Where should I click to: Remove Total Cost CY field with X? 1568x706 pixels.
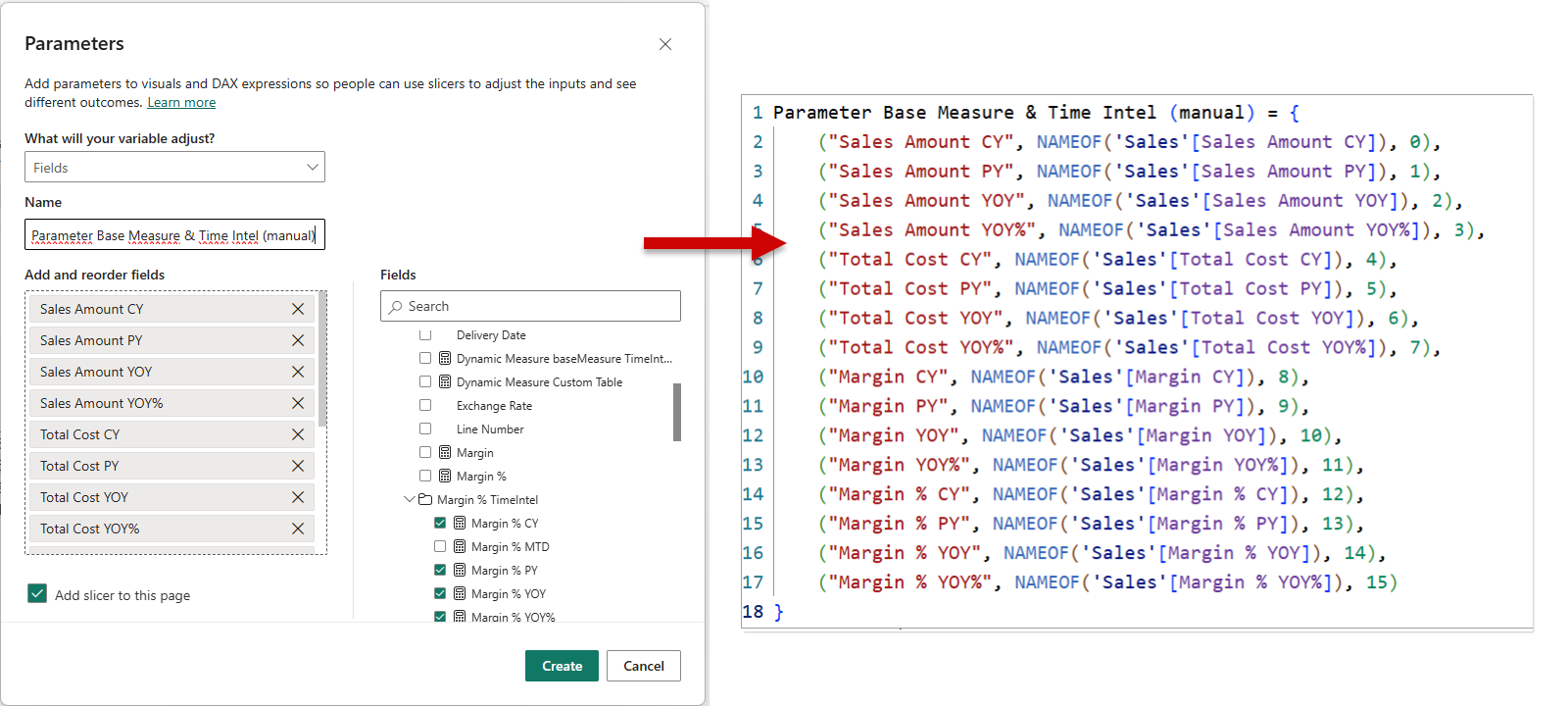pos(298,434)
